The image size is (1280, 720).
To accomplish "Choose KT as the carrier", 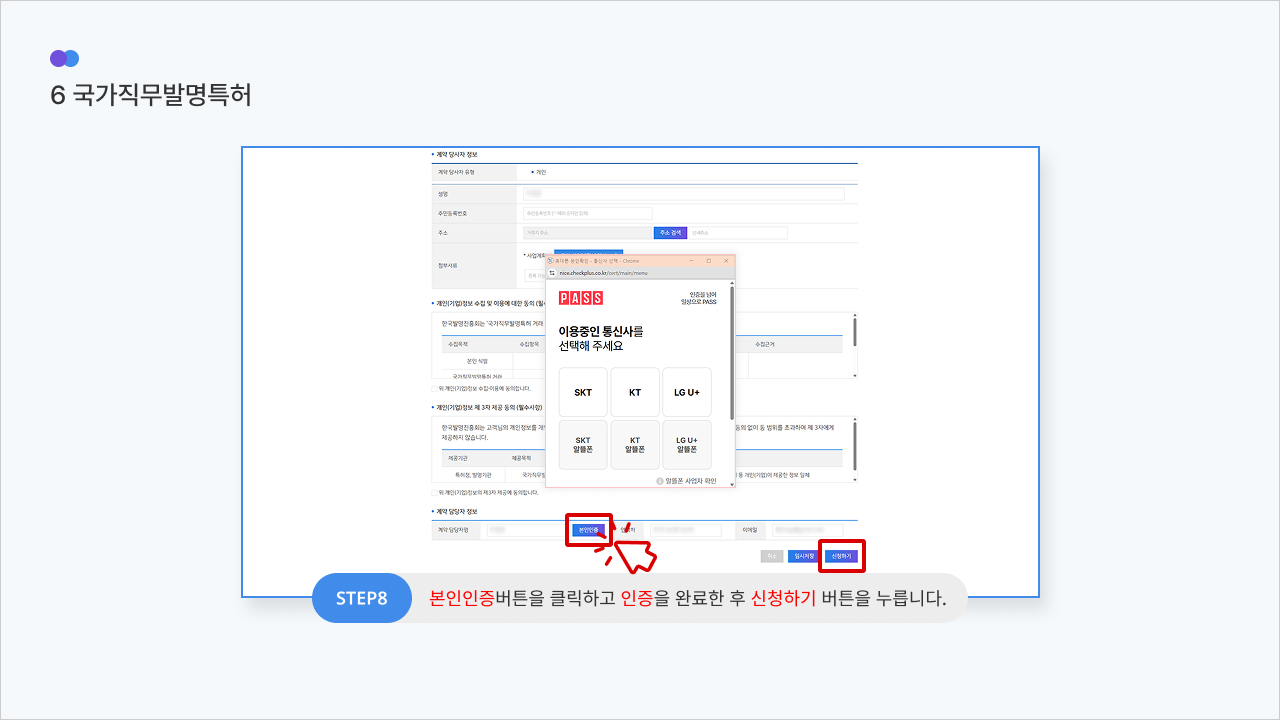I will pyautogui.click(x=635, y=393).
